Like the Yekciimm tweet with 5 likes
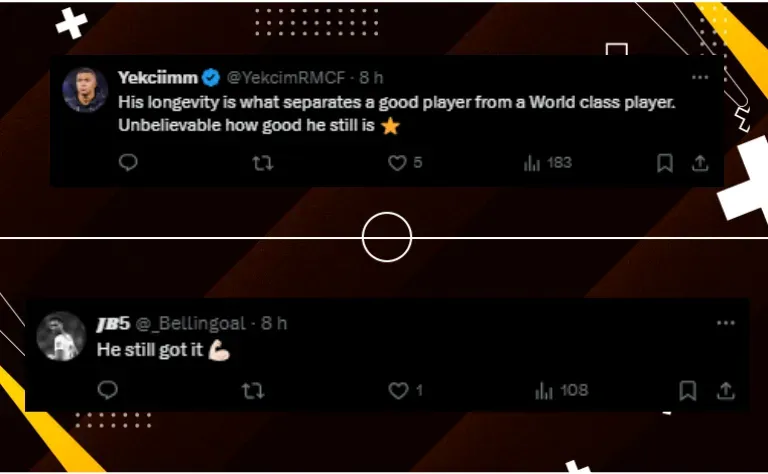The height and width of the screenshot is (474, 768). click(405, 163)
